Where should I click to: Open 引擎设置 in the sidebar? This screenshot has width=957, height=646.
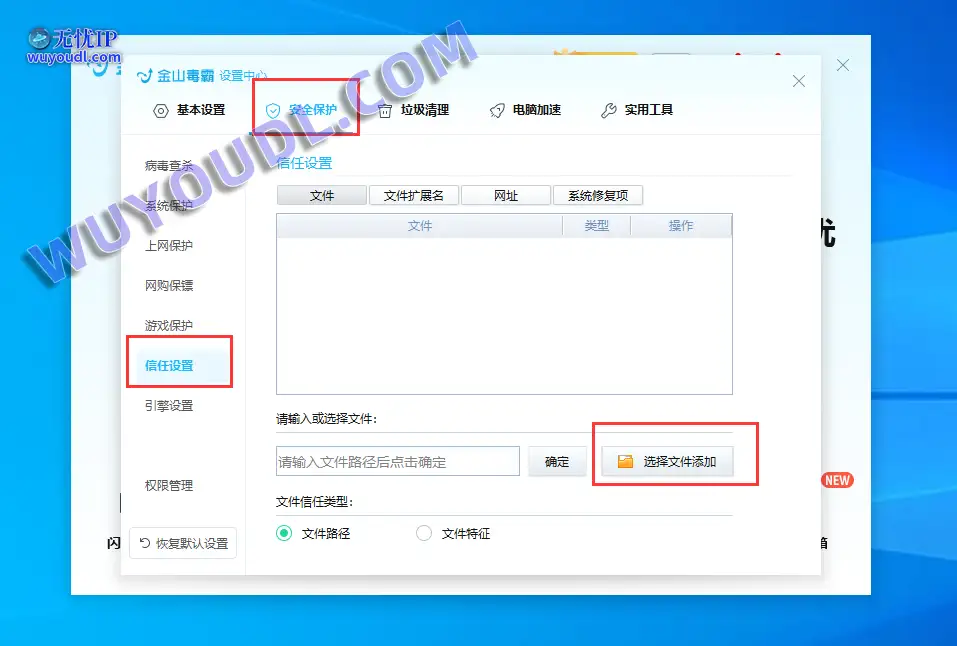tap(169, 406)
